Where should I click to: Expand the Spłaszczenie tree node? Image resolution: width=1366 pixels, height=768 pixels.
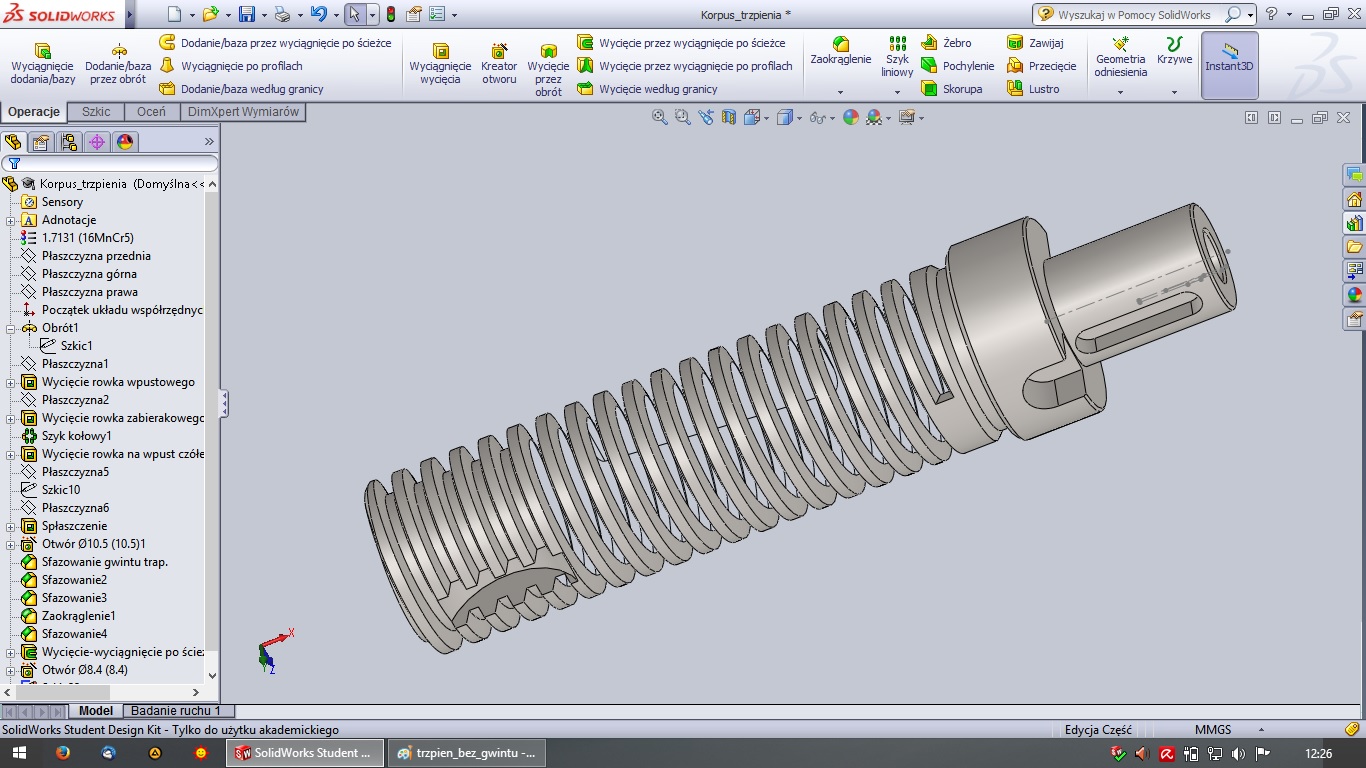coord(10,526)
